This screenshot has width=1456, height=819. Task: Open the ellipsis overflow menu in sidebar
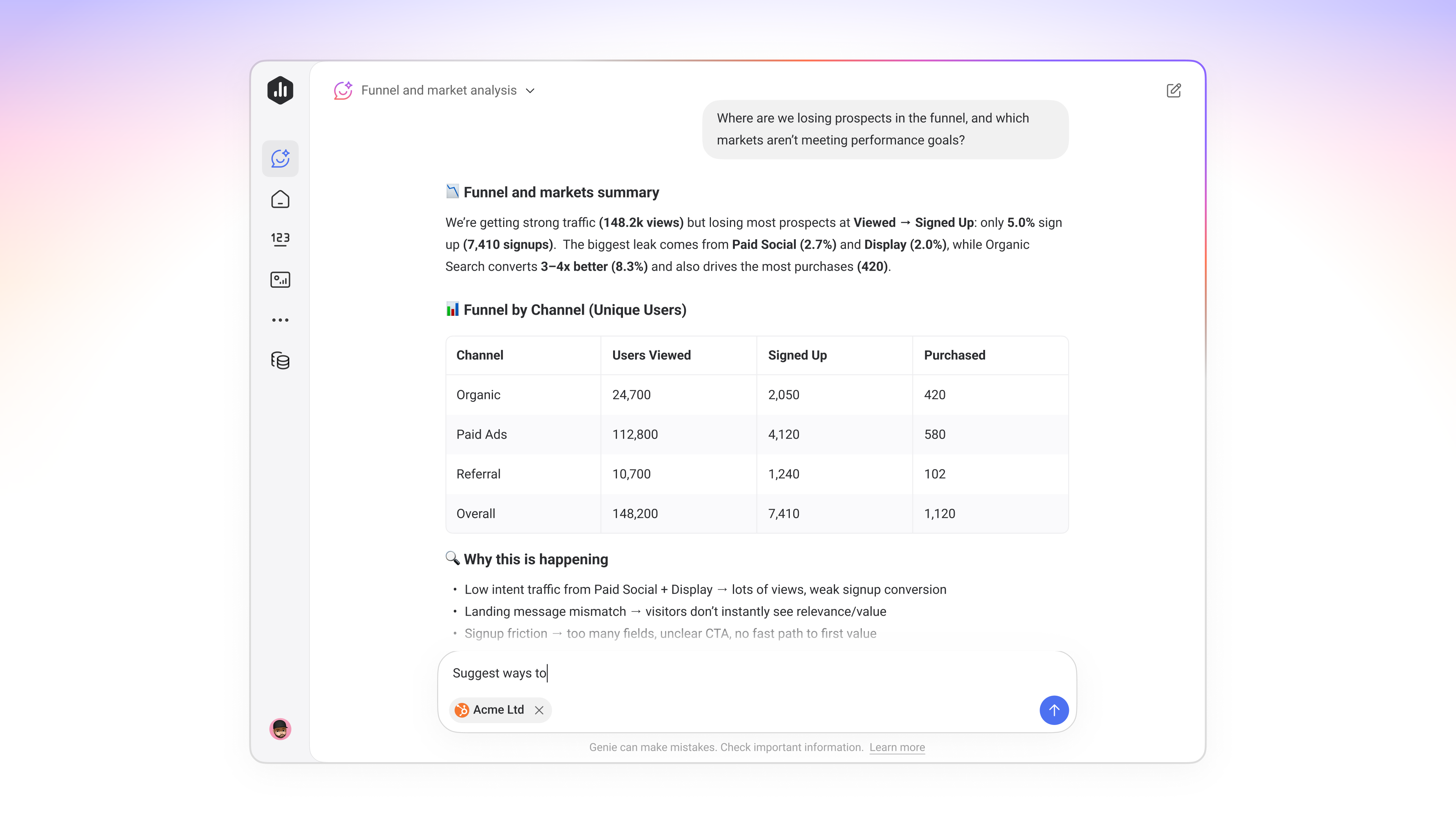[280, 319]
